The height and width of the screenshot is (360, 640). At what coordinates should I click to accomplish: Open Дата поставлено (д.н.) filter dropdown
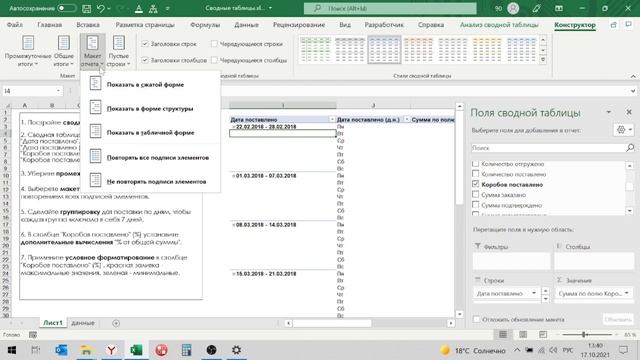407,119
